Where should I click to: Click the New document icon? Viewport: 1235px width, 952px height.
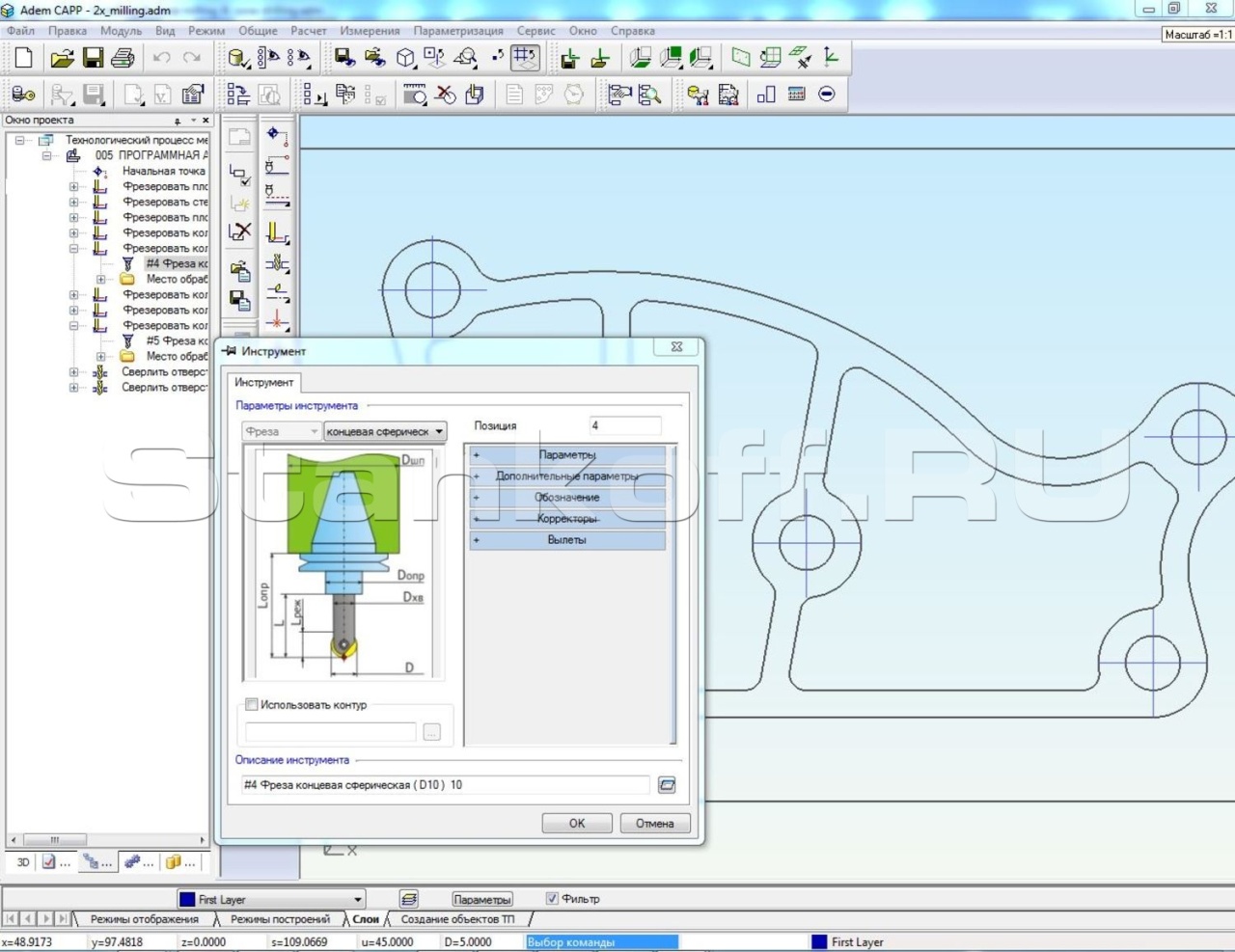click(24, 59)
